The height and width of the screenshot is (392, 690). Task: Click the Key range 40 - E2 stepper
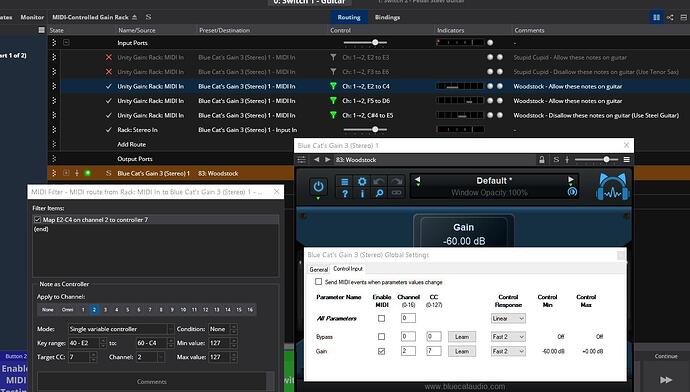(103, 343)
